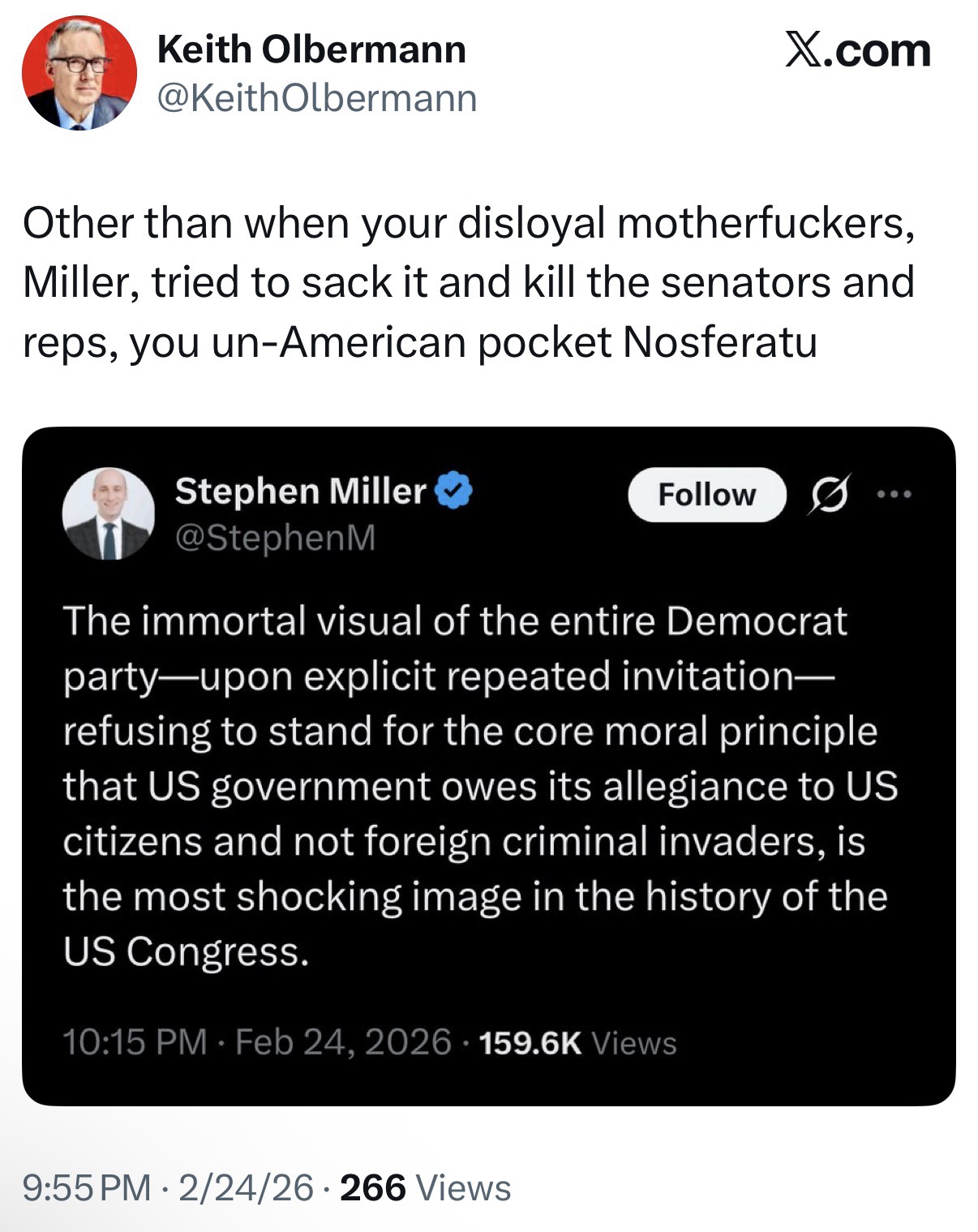Open the quoted Stephen Miller tweet text
This screenshot has height=1232, width=978.
[x=478, y=785]
